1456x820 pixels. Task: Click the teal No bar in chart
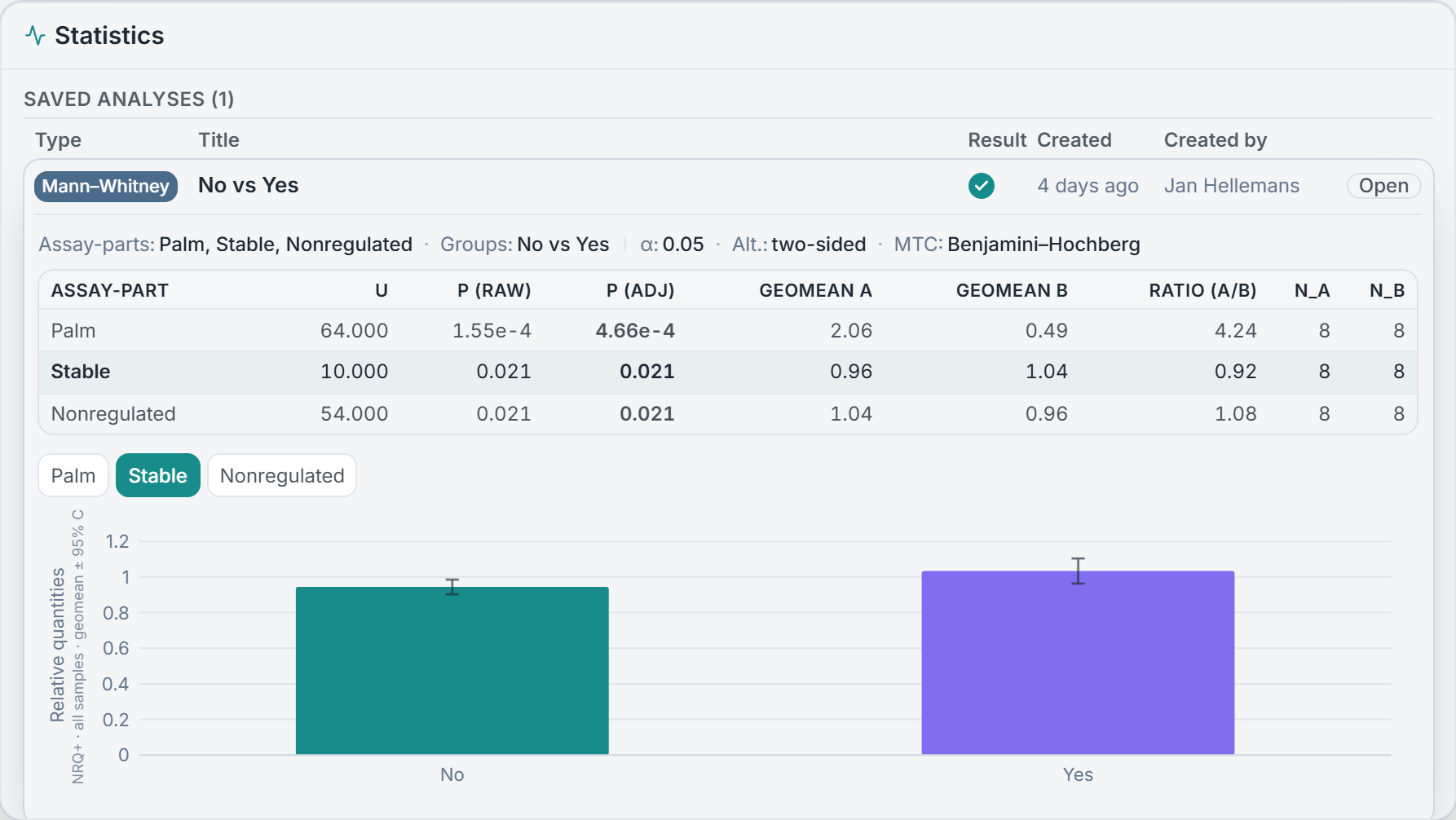[x=452, y=671]
